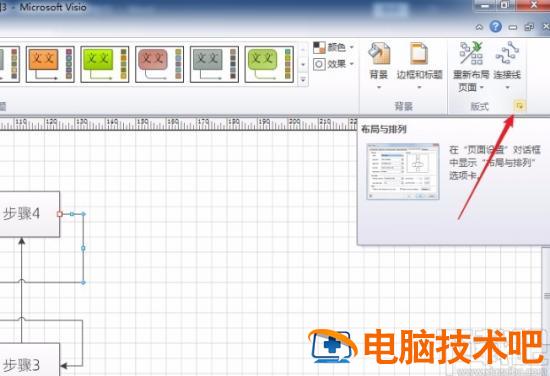Select the 步骤3 shape on the canvas
The width and height of the screenshot is (550, 376).
click(29, 360)
